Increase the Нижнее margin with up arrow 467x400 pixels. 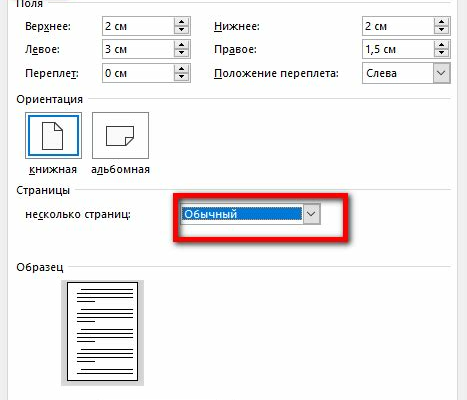[441, 22]
